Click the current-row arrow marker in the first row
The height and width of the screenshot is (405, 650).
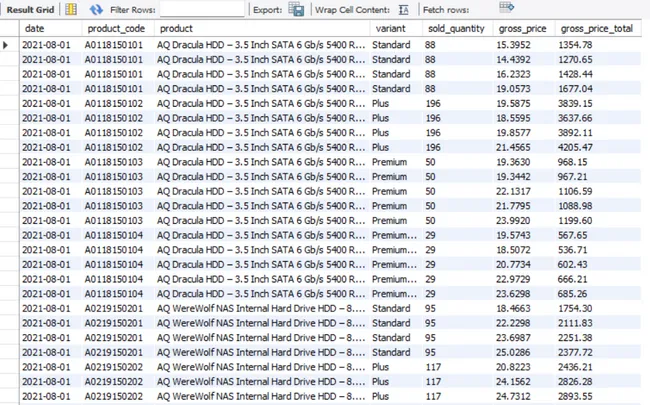[6, 45]
